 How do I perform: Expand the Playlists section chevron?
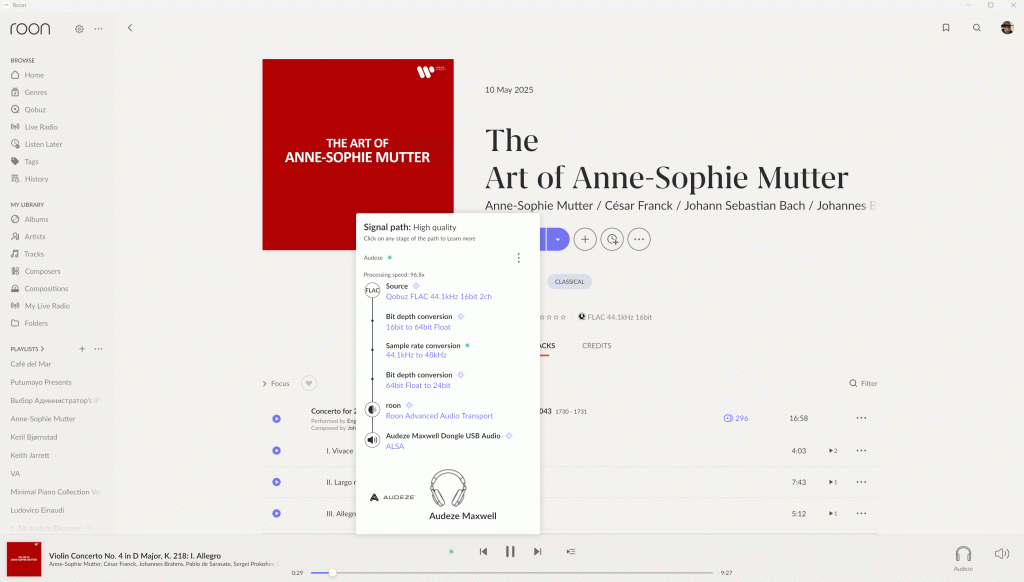point(42,349)
